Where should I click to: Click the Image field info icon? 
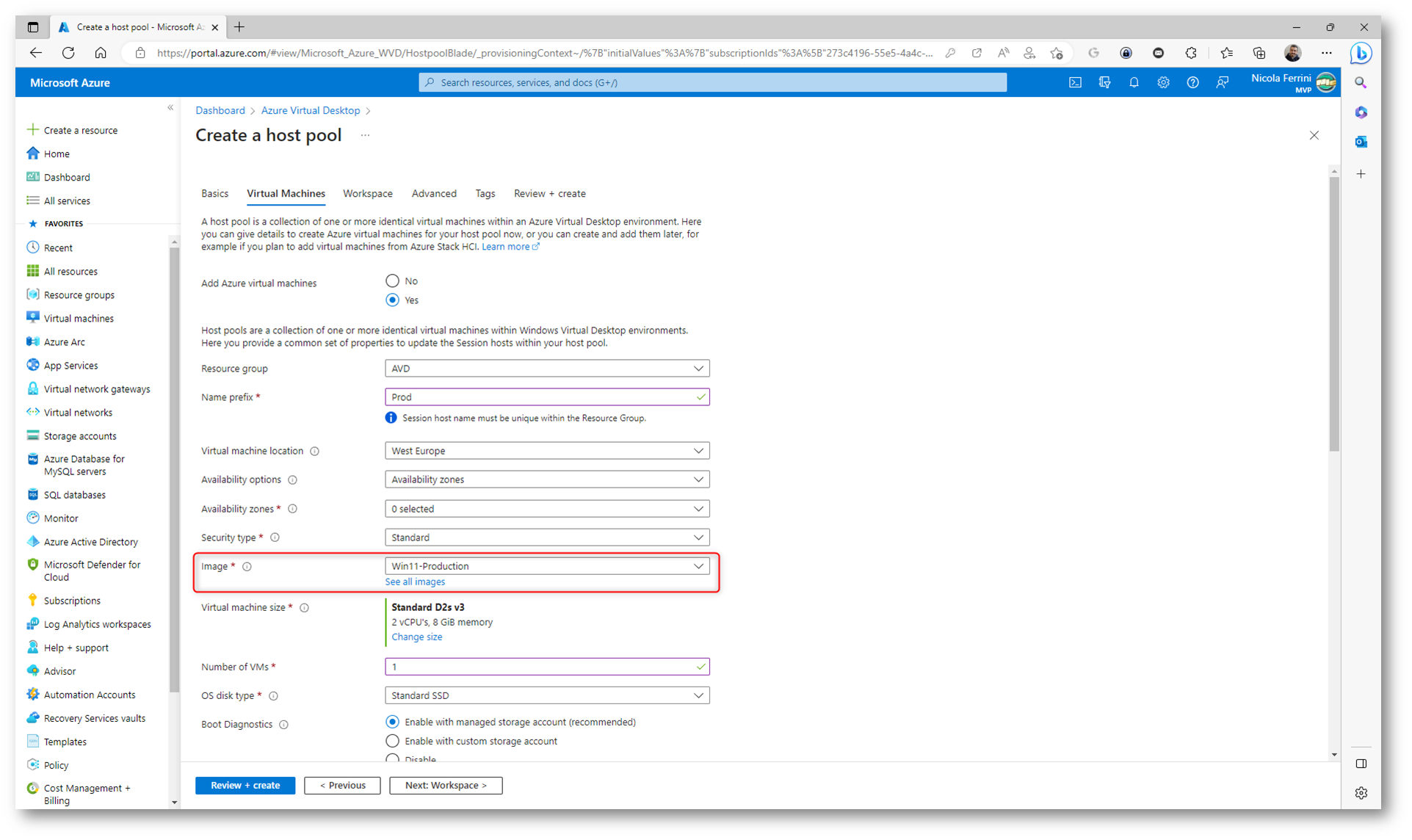pyautogui.click(x=247, y=567)
